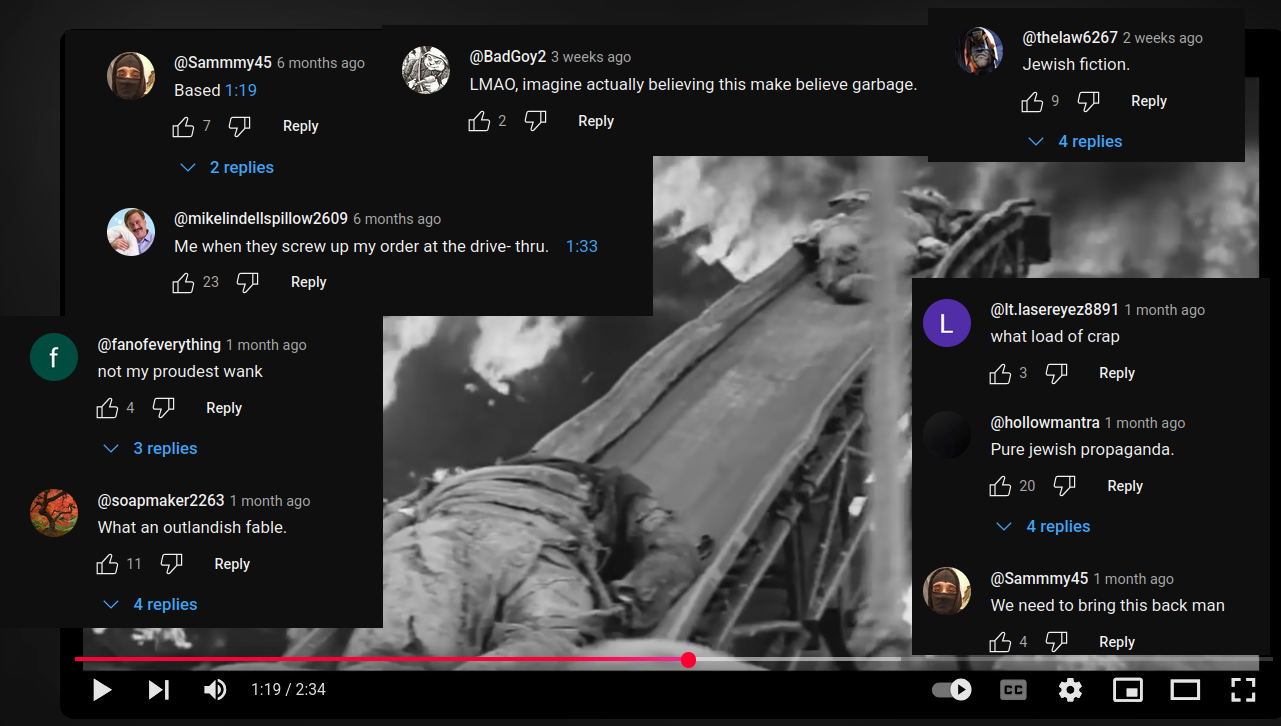Like the @fanofeverything comment
Image resolution: width=1281 pixels, height=726 pixels.
[107, 409]
